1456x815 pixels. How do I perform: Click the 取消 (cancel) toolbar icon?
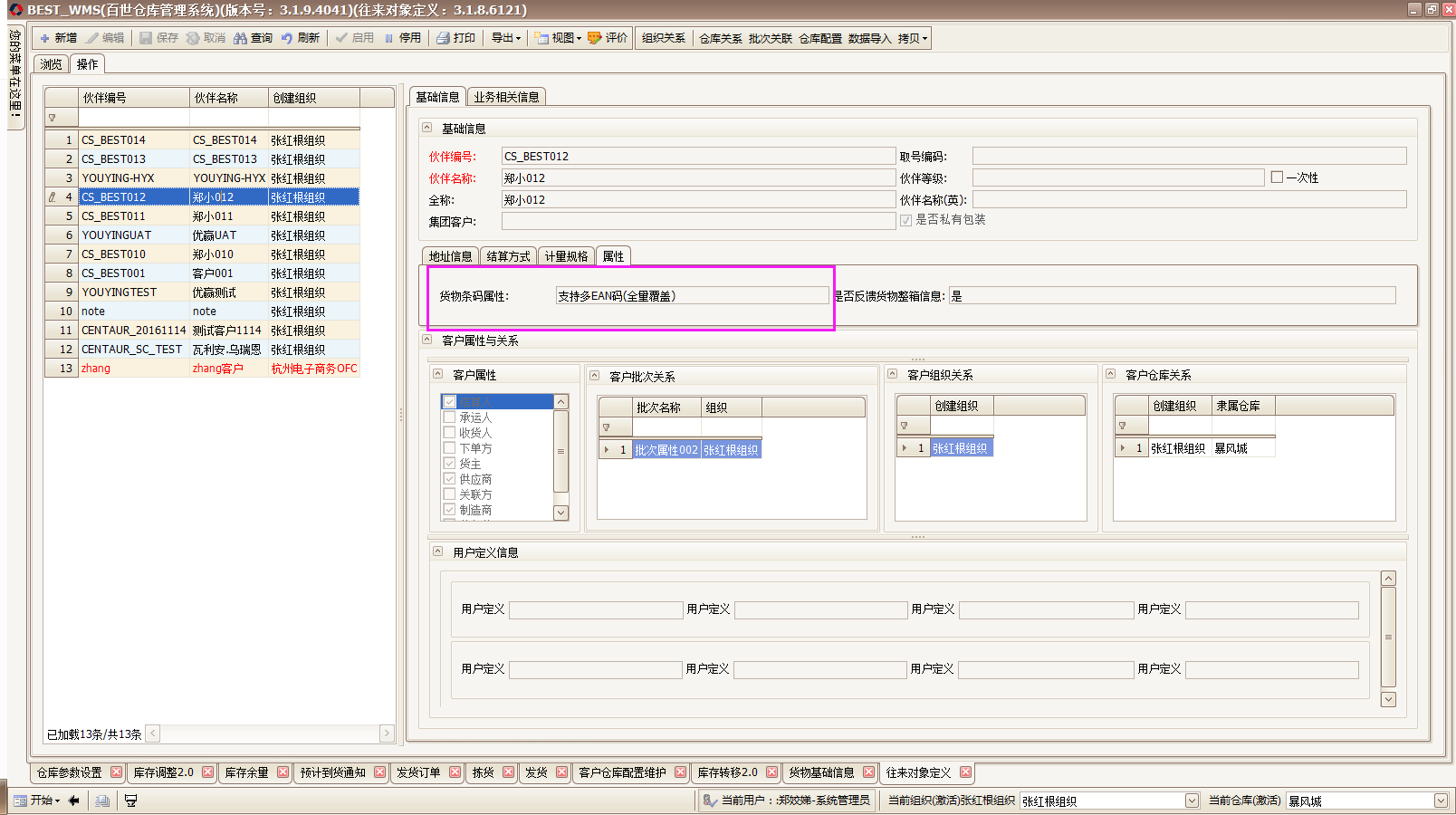click(193, 38)
